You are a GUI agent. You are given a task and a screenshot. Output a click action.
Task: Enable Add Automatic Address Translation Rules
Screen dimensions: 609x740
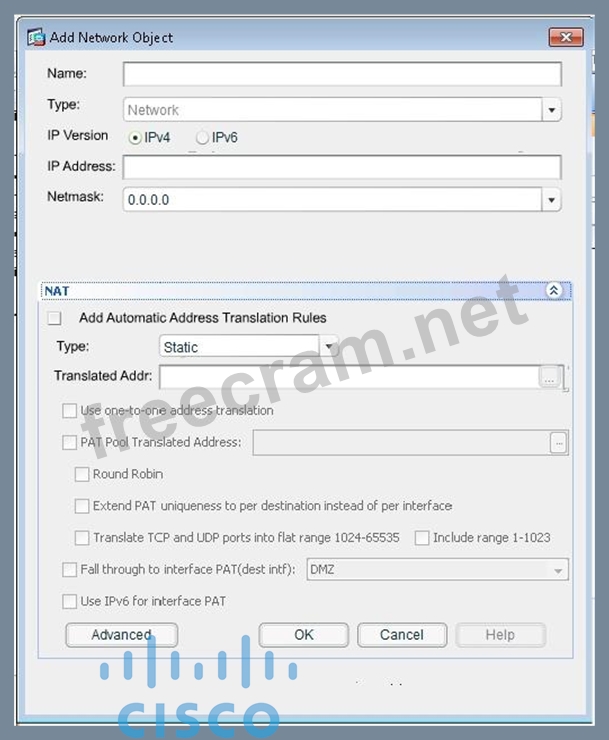[55, 318]
